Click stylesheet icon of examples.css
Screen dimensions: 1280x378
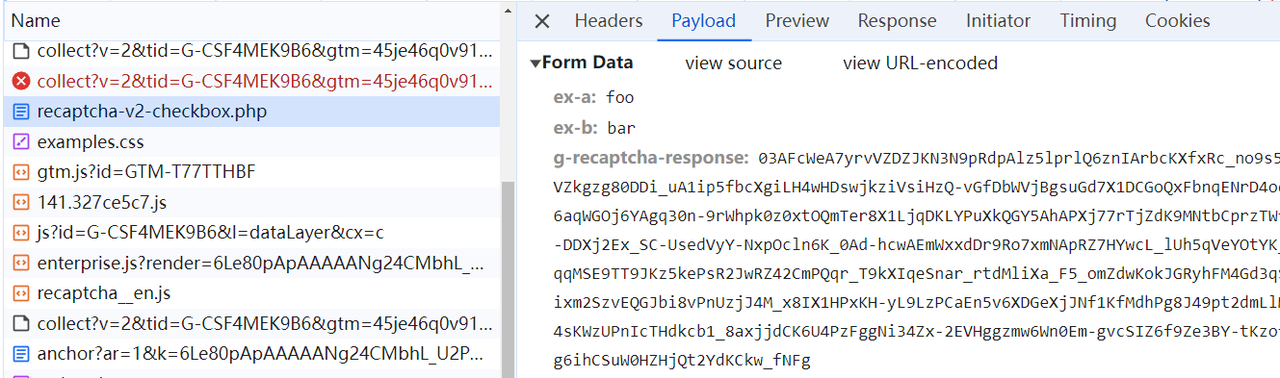coord(21,142)
